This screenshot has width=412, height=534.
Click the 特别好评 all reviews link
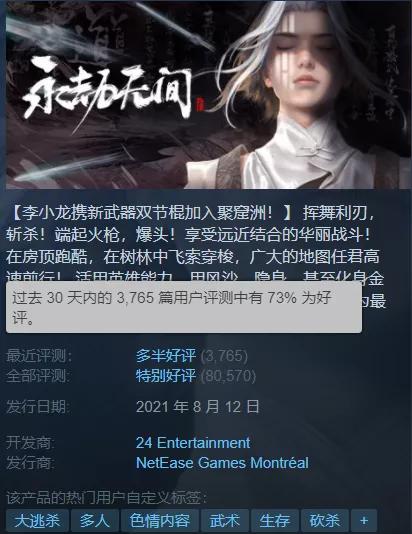point(166,376)
